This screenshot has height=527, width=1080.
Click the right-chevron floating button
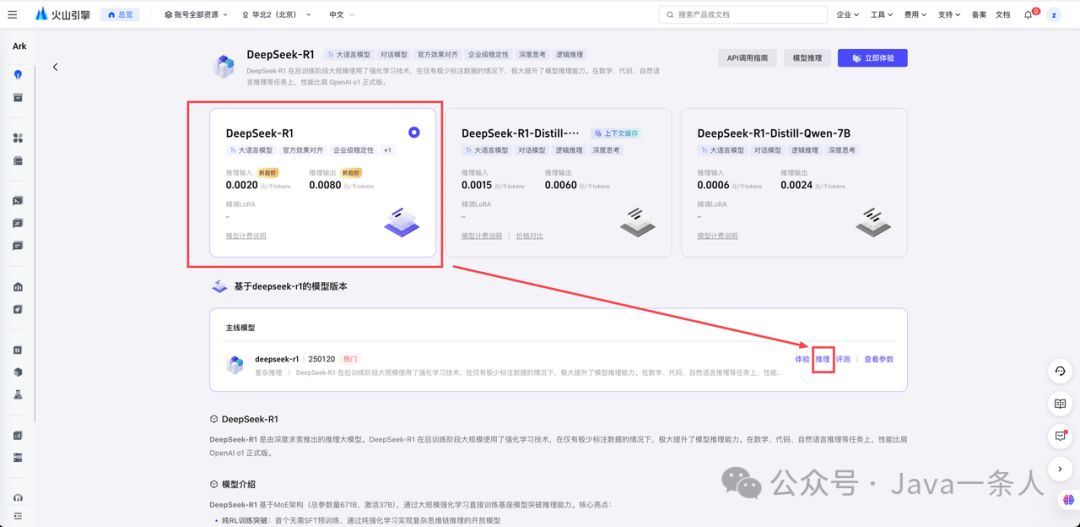[1060, 468]
